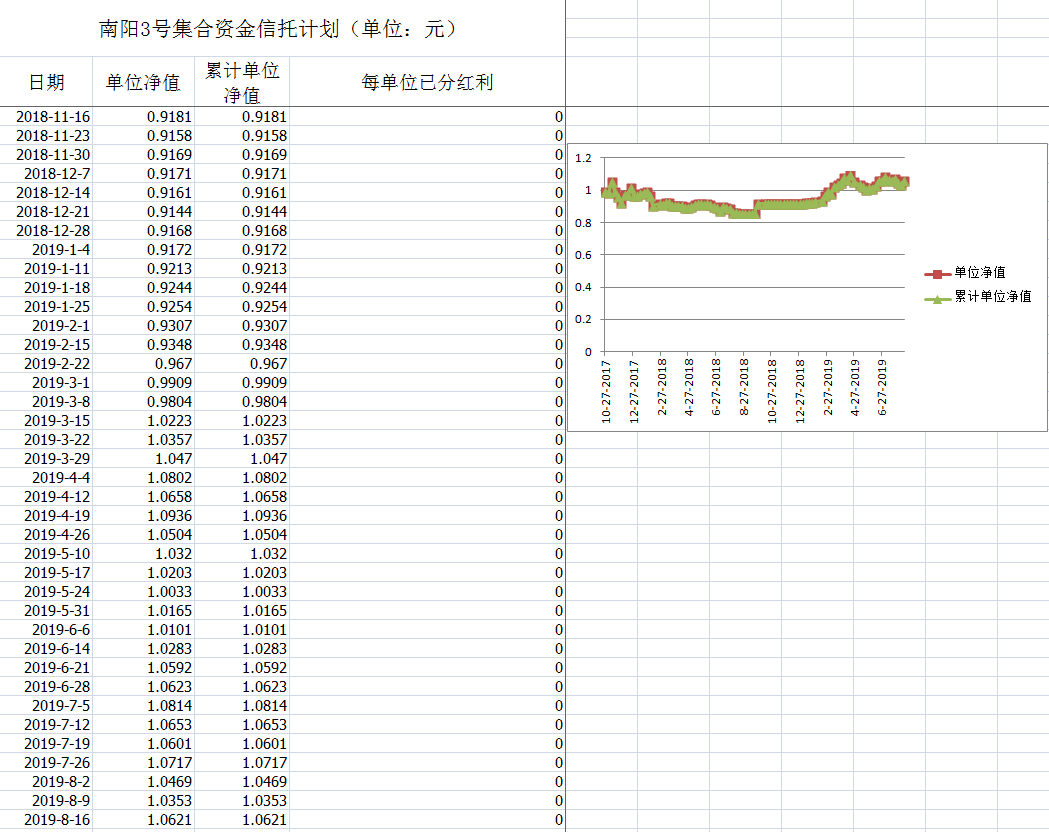Viewport: 1049px width, 832px height.
Task: Select the 累计单位净值 cell for 2018-12-28
Action: [x=242, y=231]
